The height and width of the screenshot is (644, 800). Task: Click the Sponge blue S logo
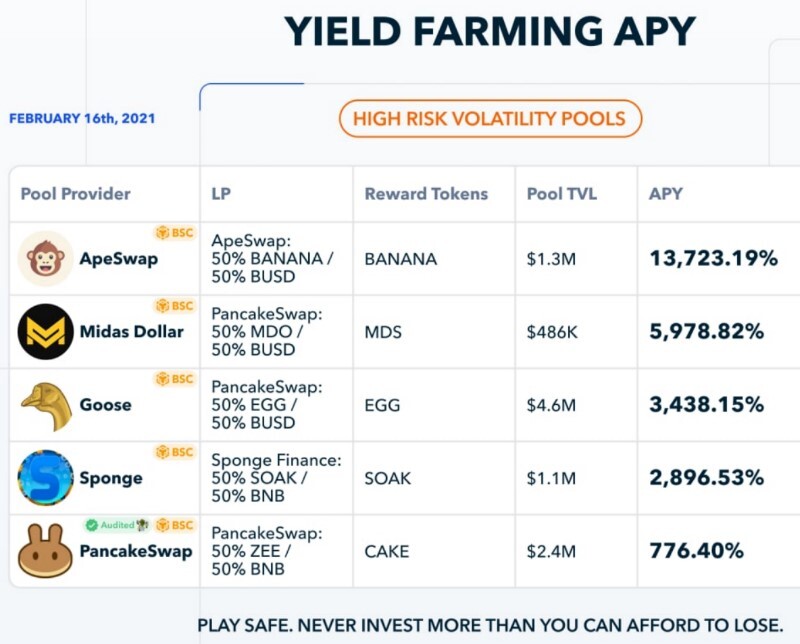tap(45, 478)
